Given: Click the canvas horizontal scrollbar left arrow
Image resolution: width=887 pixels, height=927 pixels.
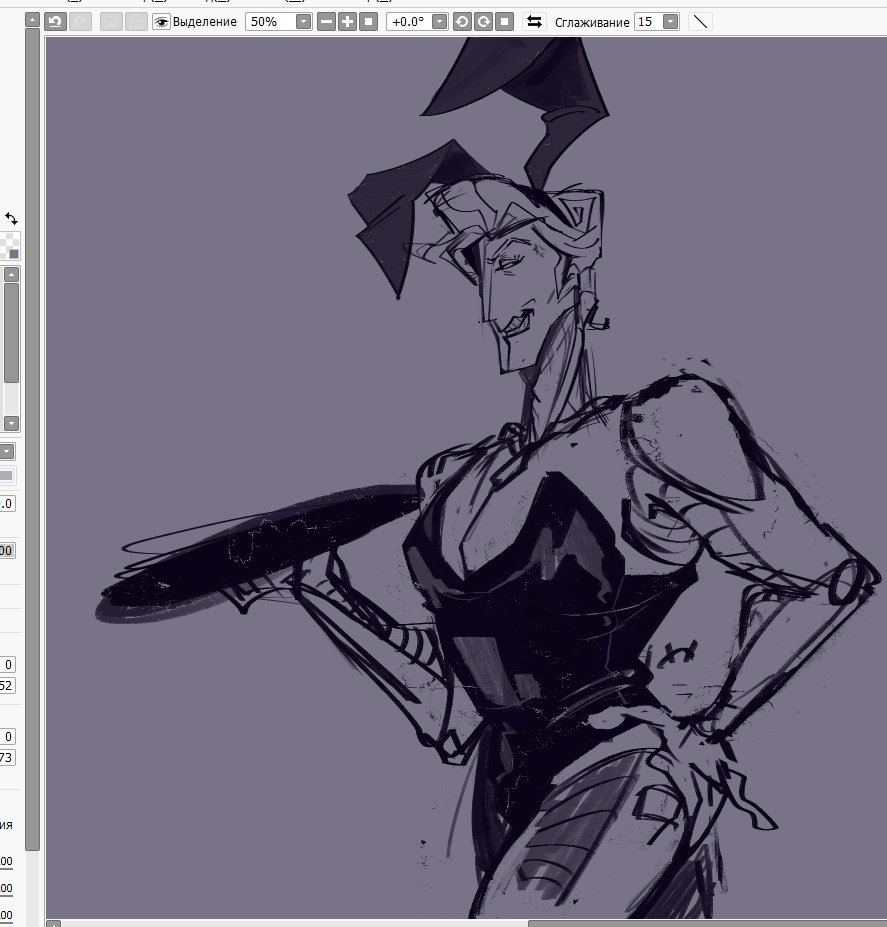Looking at the screenshot, I should tap(54, 924).
